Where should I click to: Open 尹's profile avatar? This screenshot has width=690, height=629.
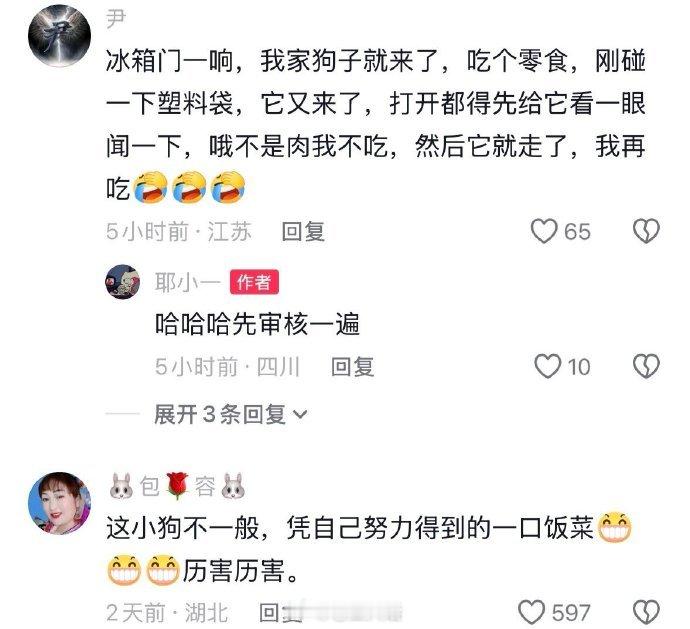(x=59, y=36)
